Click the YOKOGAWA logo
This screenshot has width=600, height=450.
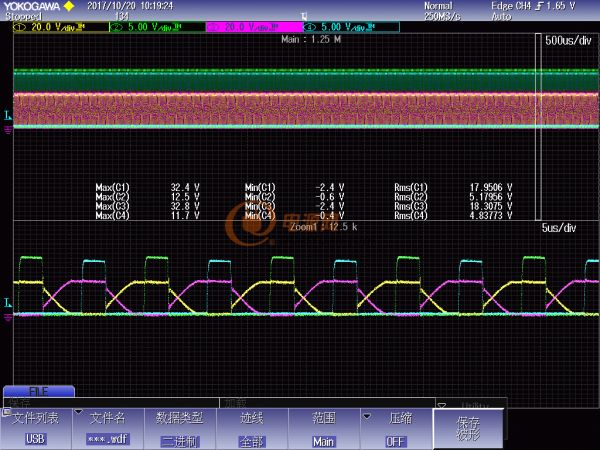point(32,6)
